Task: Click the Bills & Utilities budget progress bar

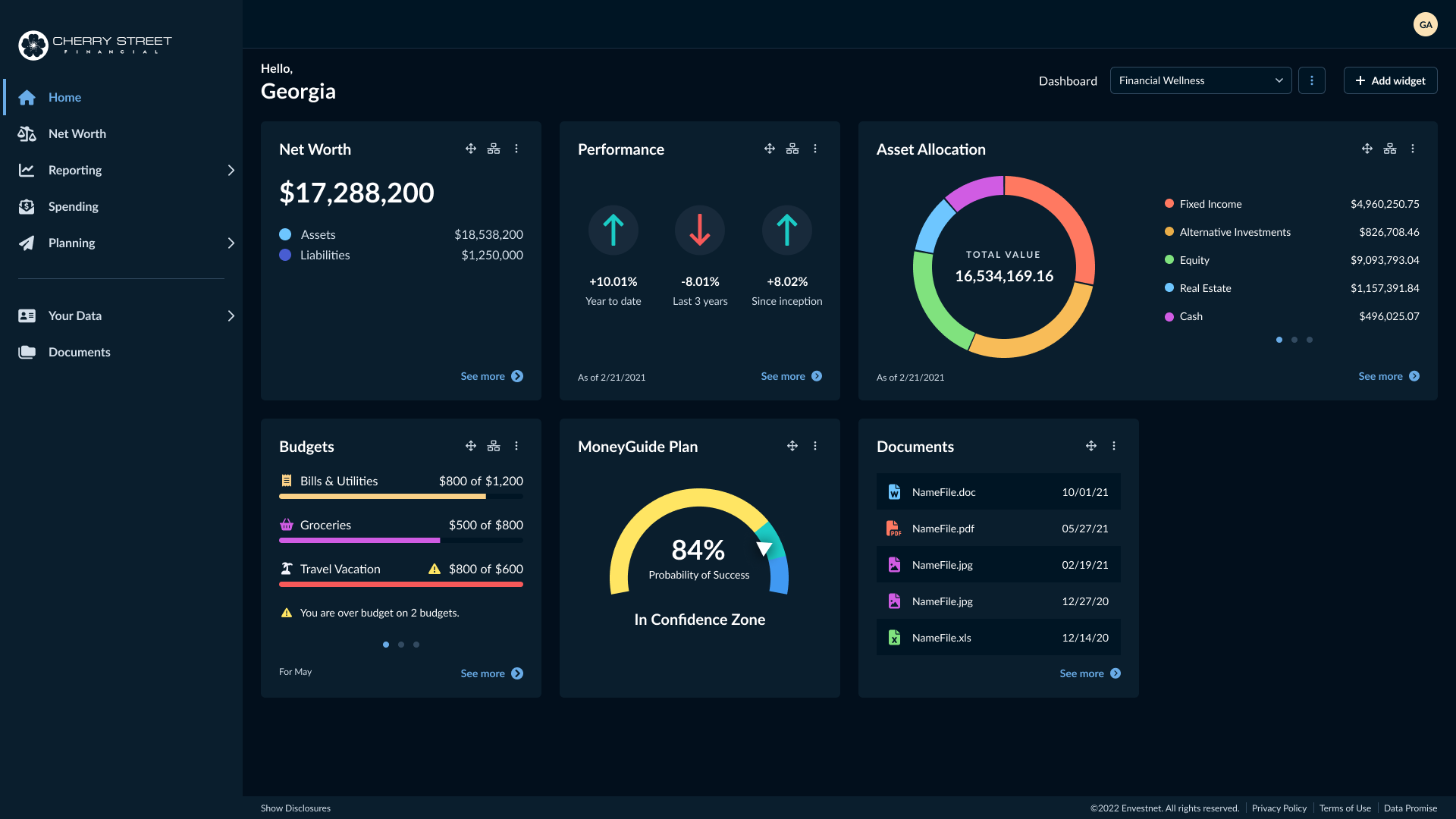Action: click(x=401, y=497)
